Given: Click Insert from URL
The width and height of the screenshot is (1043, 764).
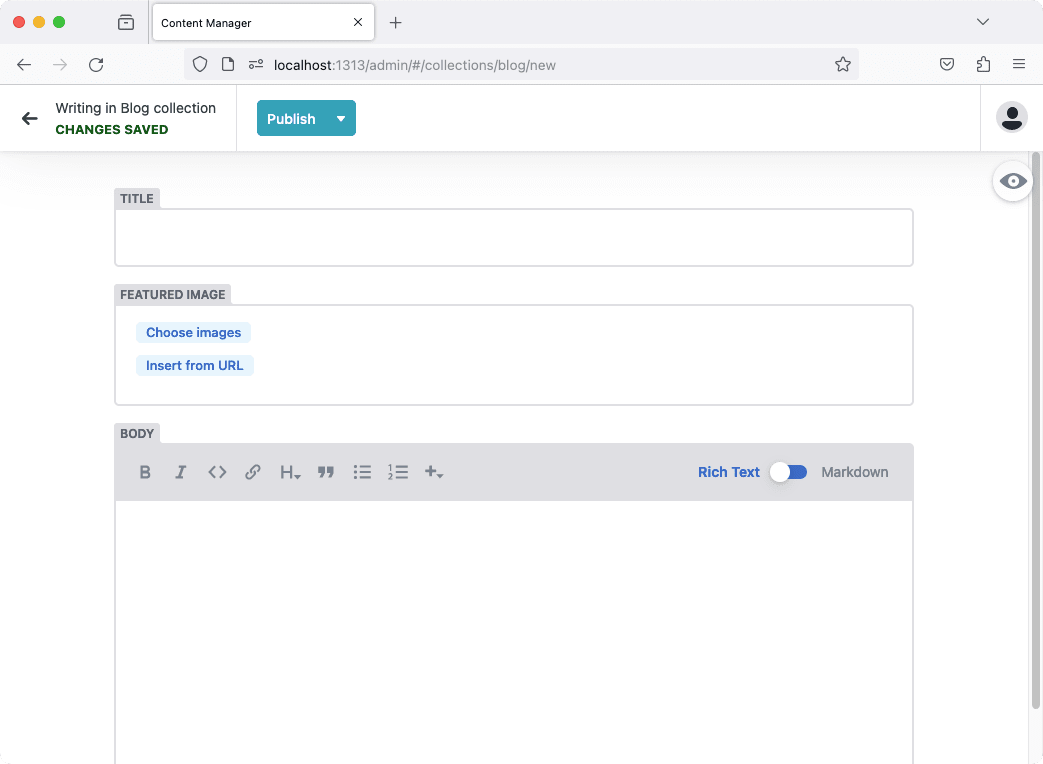Looking at the screenshot, I should point(195,365).
